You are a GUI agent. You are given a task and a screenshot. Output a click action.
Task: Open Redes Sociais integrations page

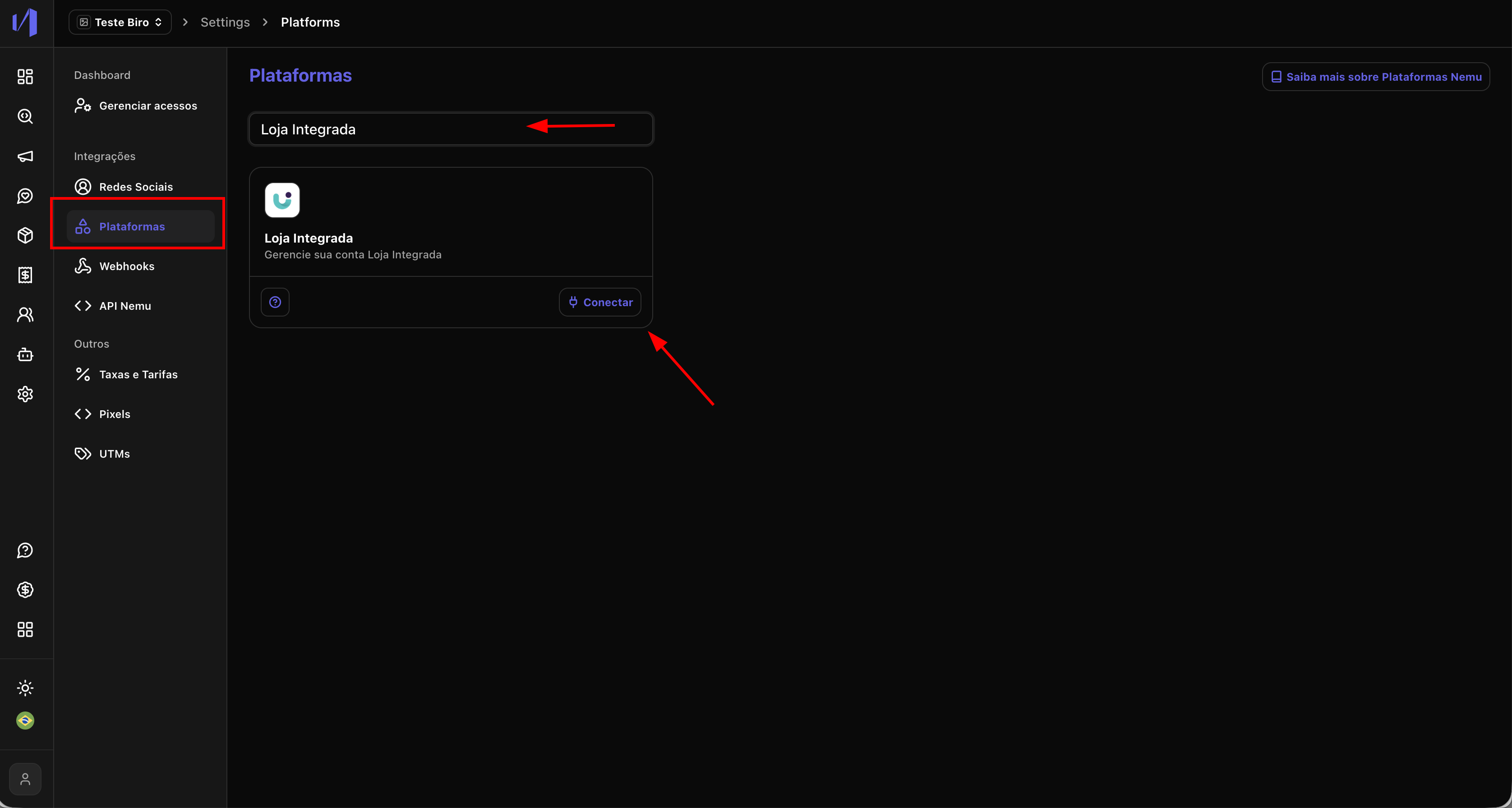(136, 187)
